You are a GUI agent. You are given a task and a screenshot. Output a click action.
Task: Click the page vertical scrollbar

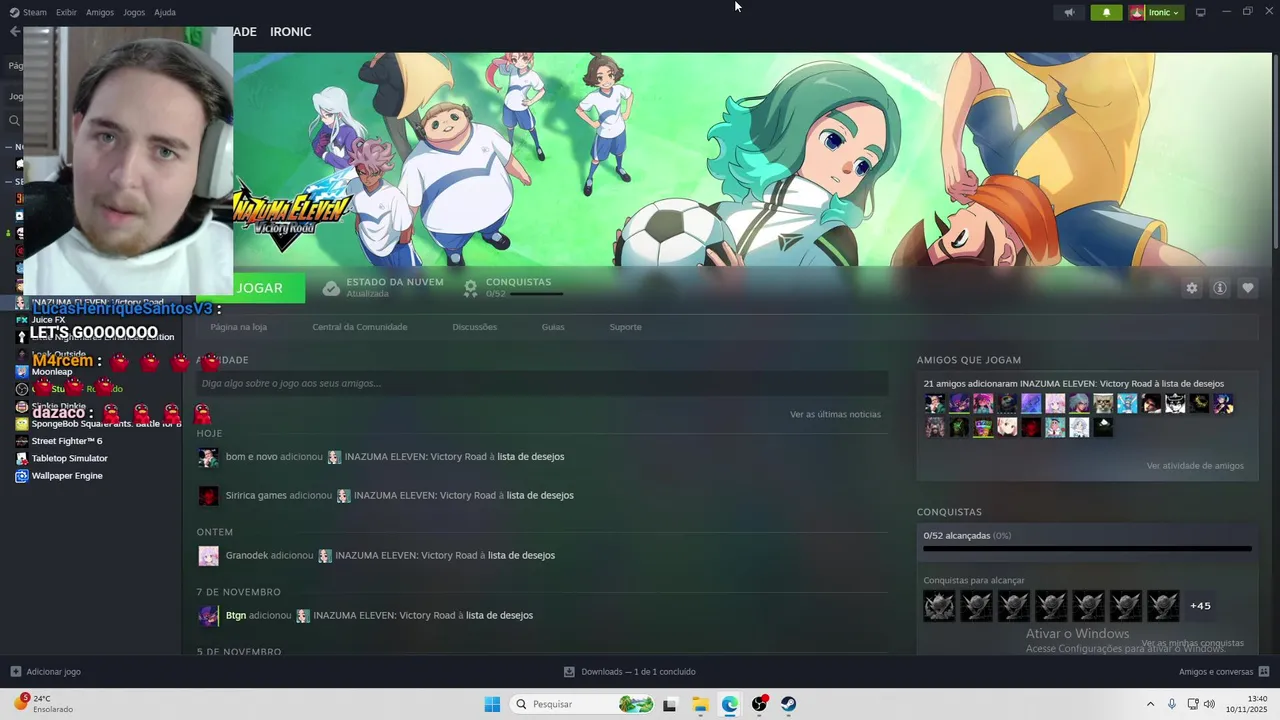coord(1275,150)
